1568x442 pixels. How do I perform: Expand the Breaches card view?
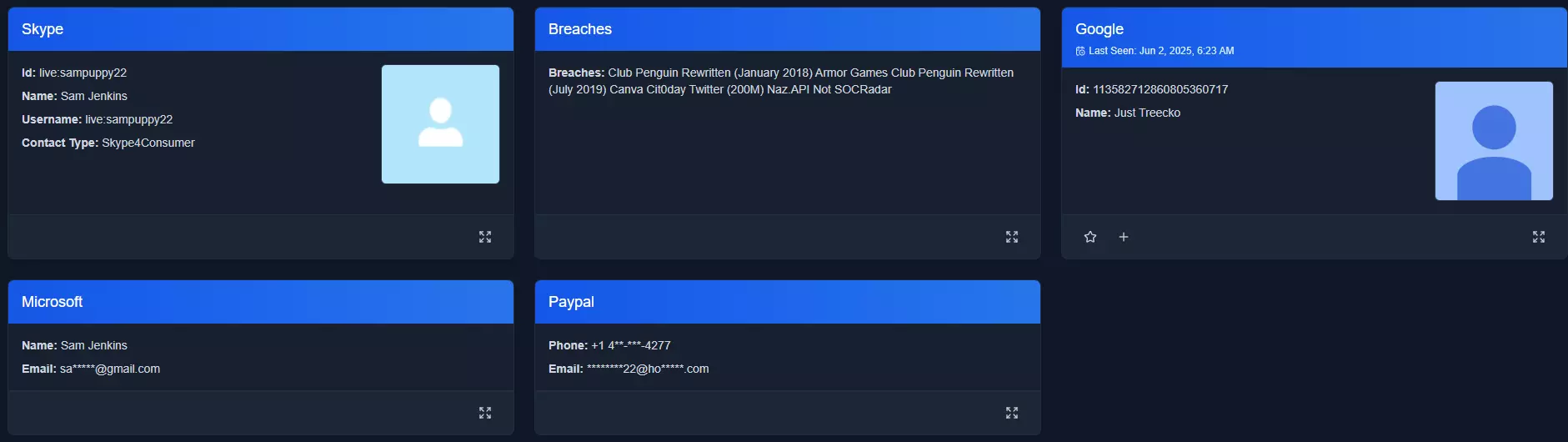(x=1012, y=237)
